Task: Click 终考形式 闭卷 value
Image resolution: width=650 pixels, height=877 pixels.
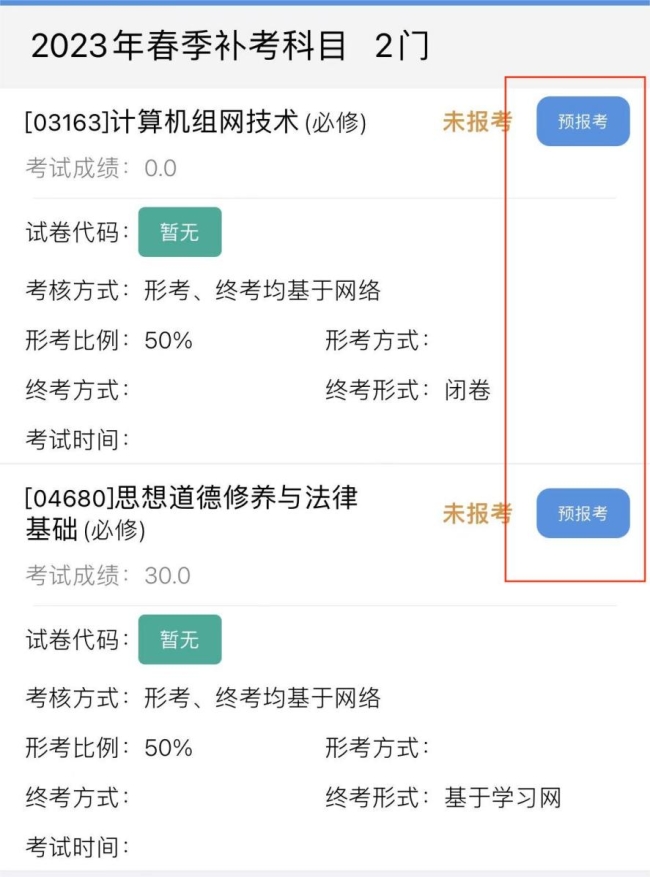Action: click(x=467, y=390)
